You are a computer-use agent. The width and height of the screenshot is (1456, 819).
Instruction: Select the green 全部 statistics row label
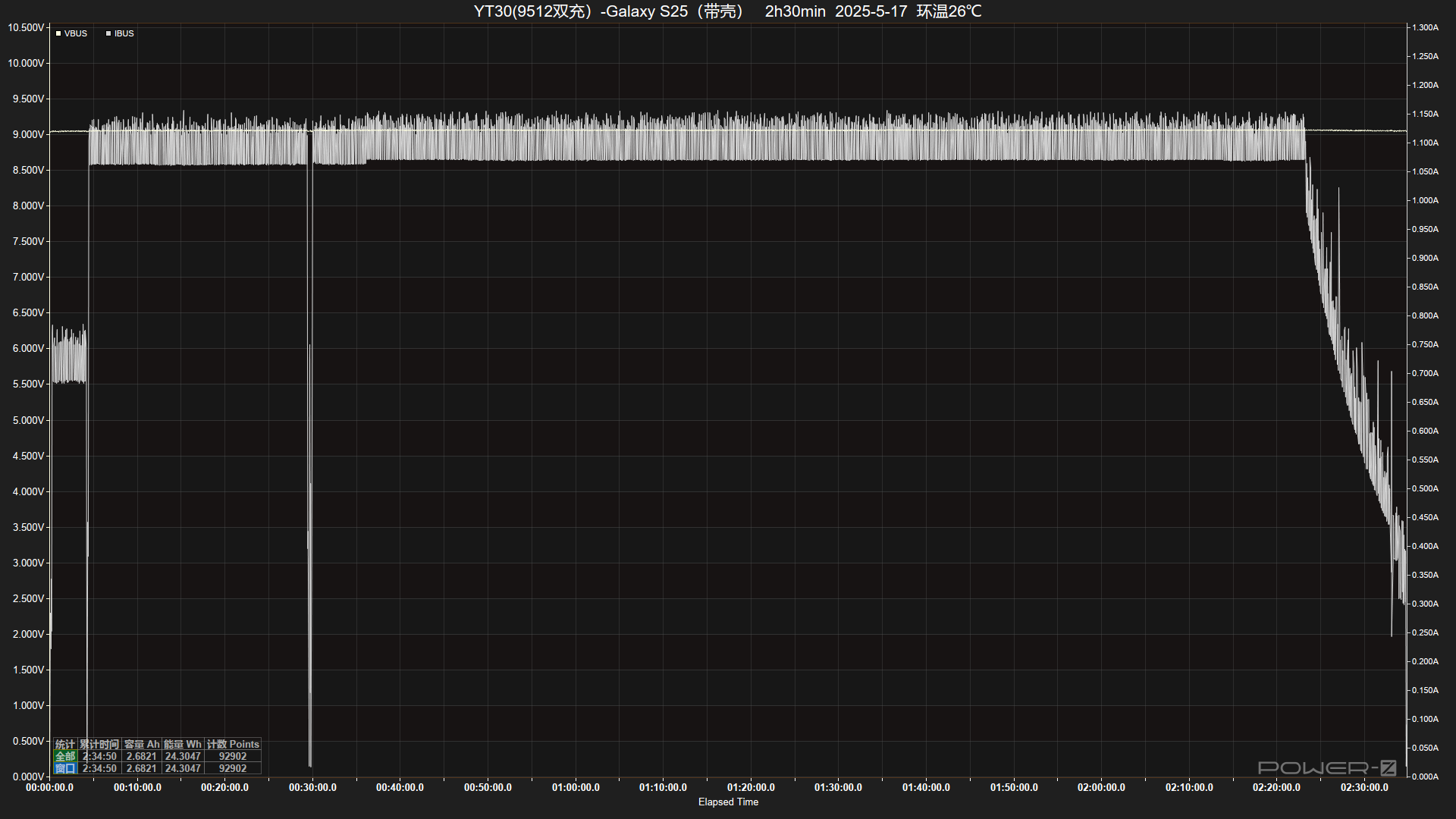[65, 756]
